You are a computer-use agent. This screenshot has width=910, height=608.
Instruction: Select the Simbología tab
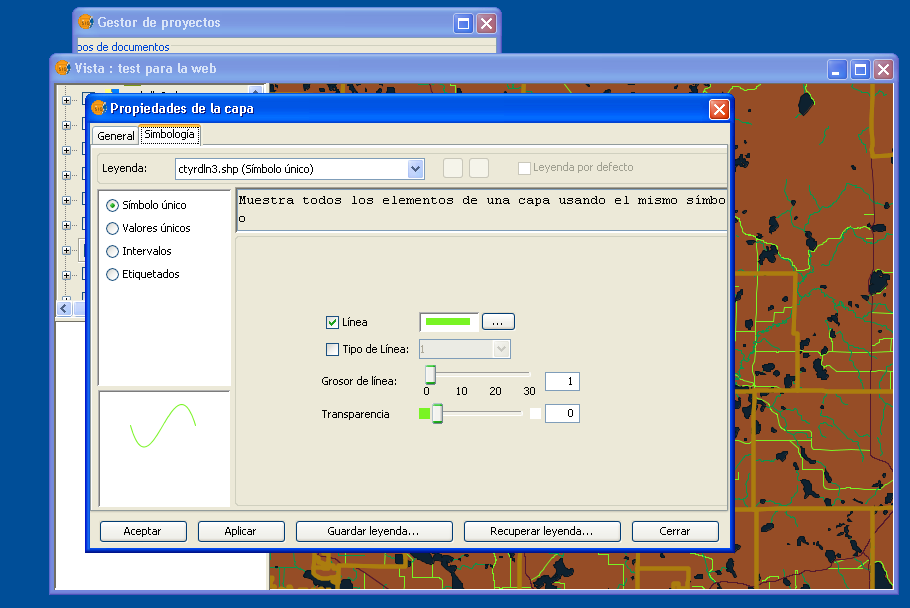[169, 135]
